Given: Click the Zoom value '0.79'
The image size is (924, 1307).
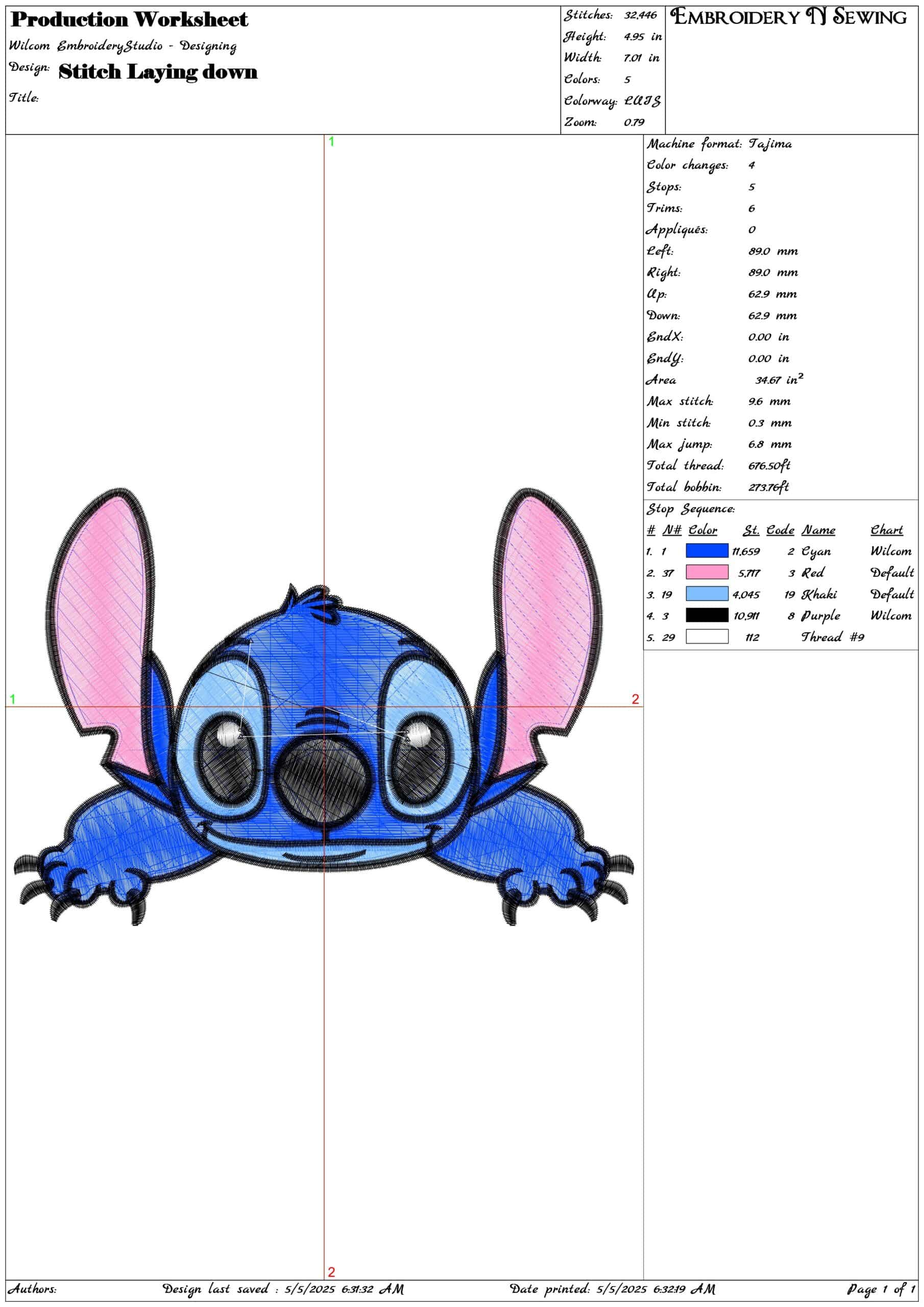Looking at the screenshot, I should [x=634, y=122].
